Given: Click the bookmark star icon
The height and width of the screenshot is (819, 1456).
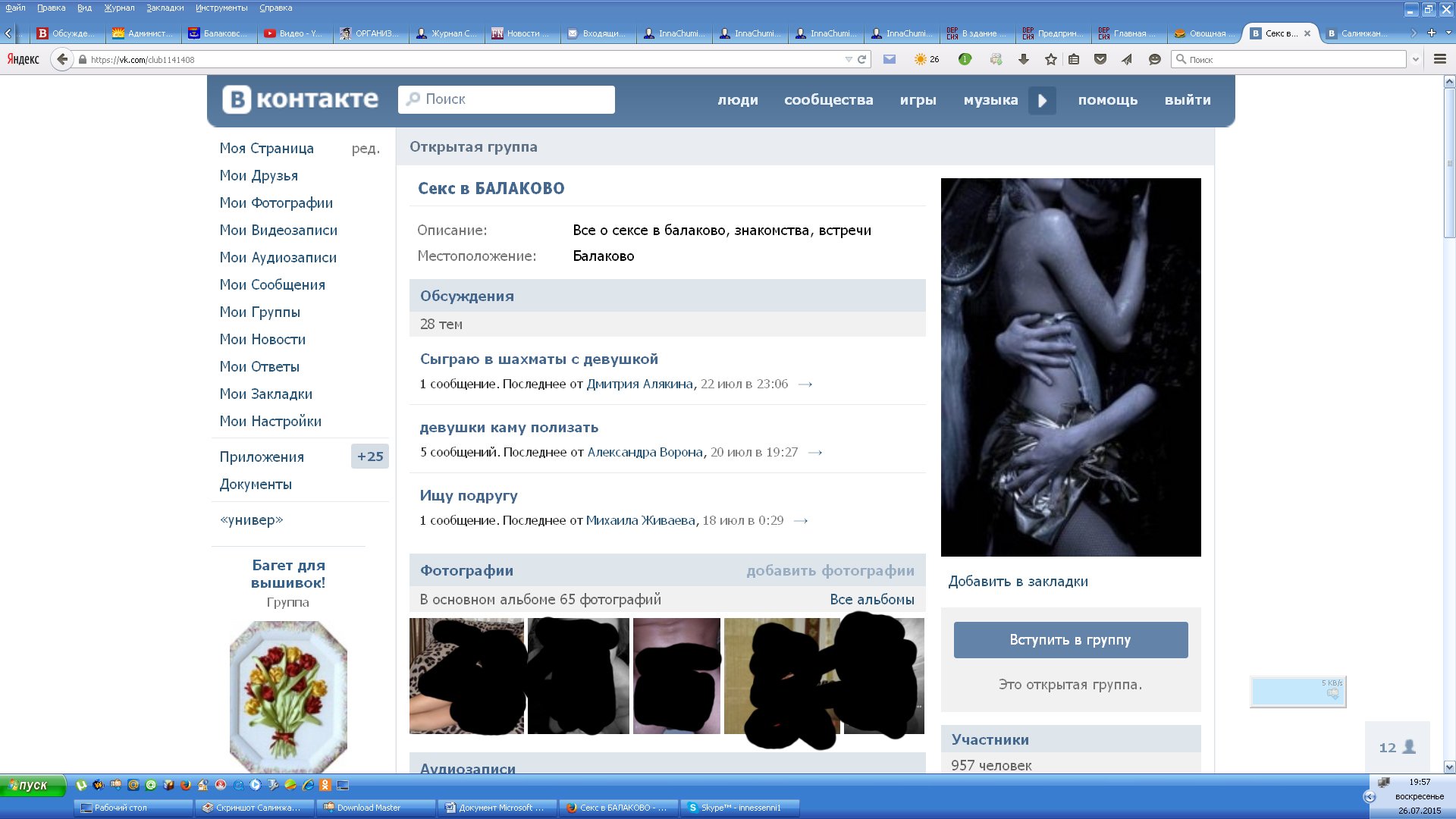Looking at the screenshot, I should (1050, 59).
